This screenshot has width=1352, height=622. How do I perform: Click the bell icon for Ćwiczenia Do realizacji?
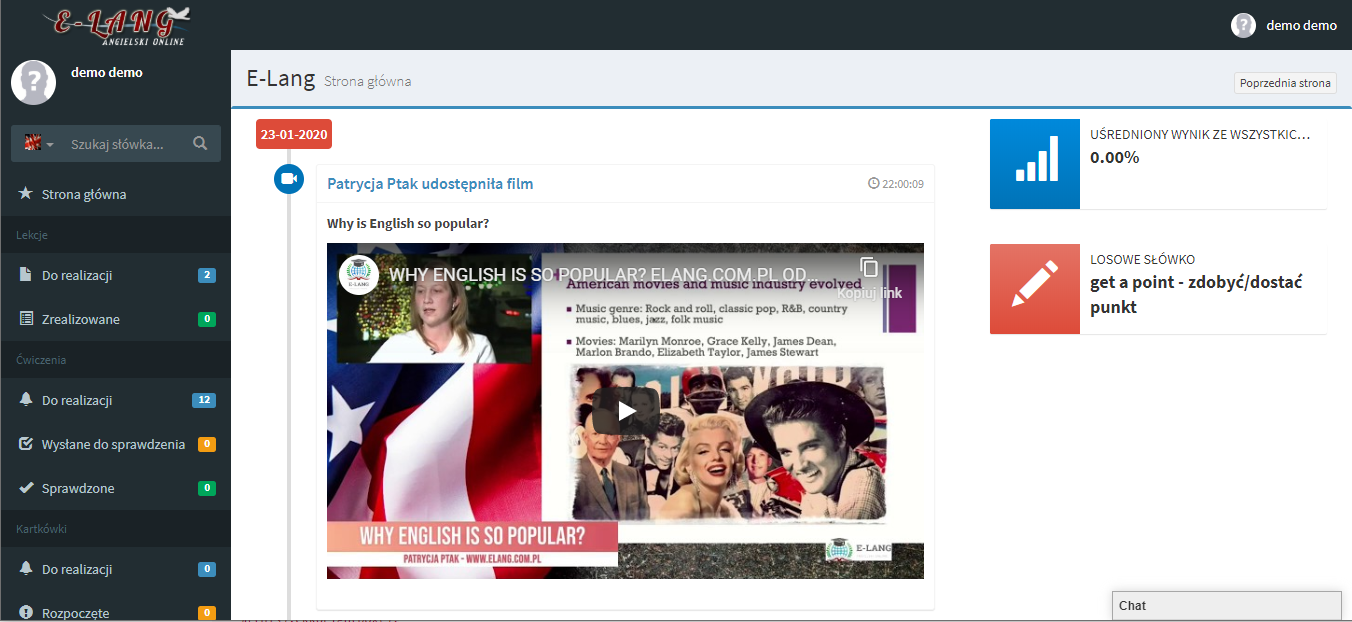click(26, 400)
